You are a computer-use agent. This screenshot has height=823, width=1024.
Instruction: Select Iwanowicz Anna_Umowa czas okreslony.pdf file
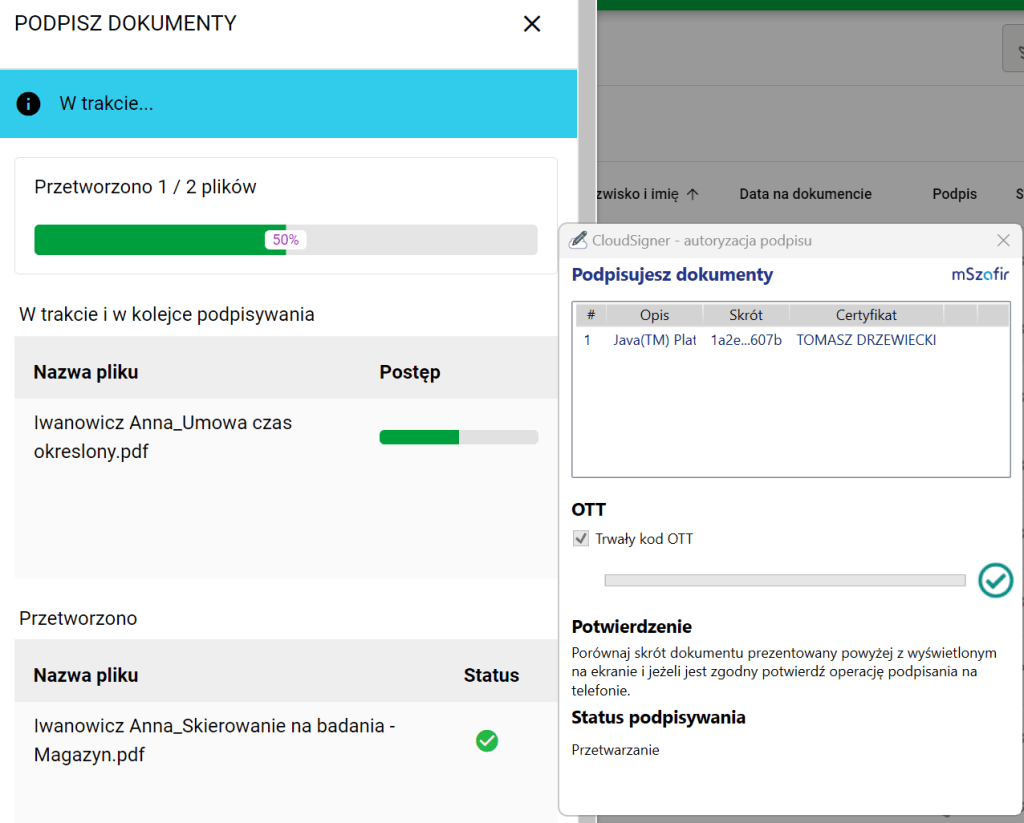(x=163, y=437)
